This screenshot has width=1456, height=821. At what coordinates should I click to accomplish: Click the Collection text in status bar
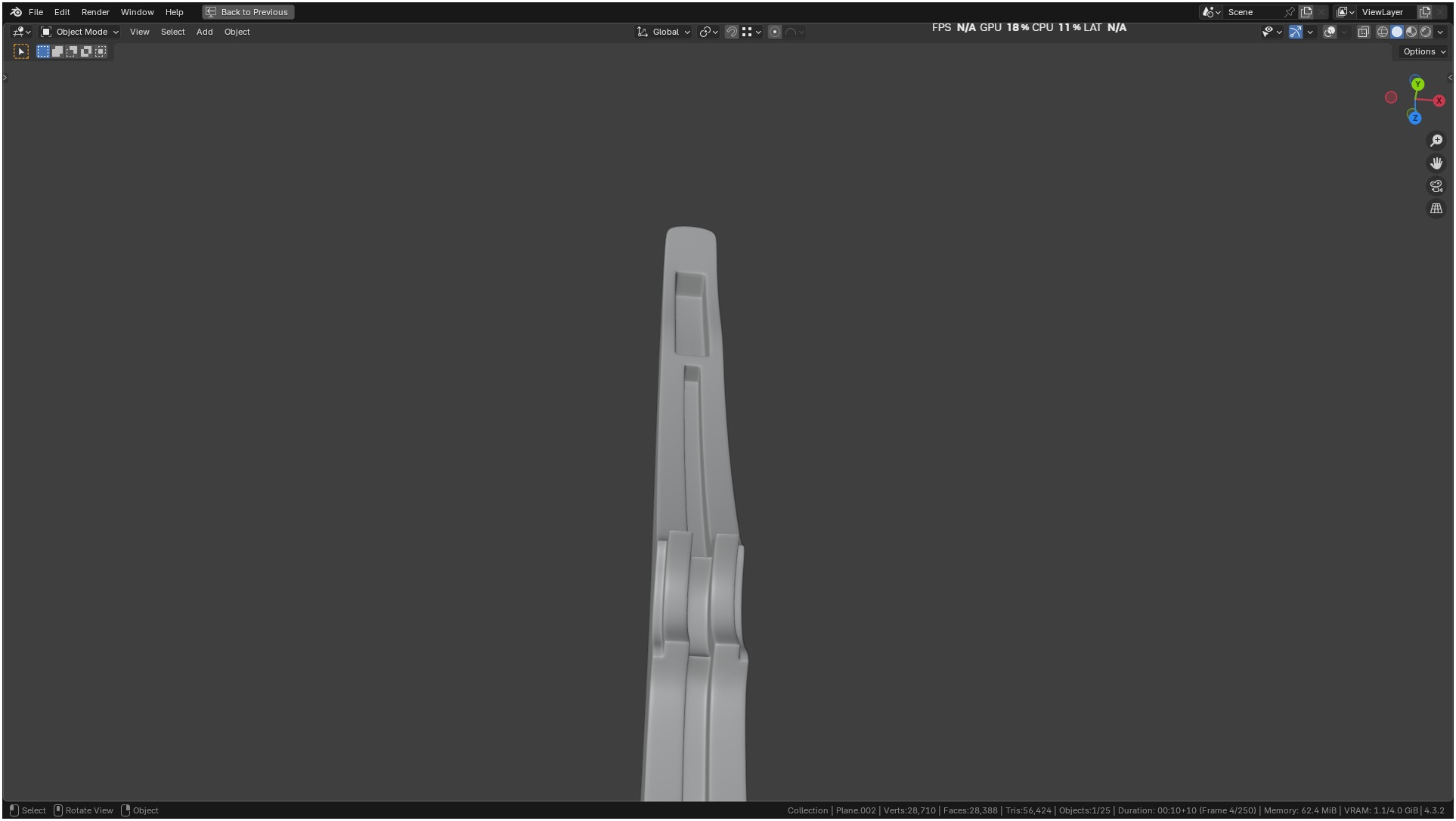[x=807, y=810]
